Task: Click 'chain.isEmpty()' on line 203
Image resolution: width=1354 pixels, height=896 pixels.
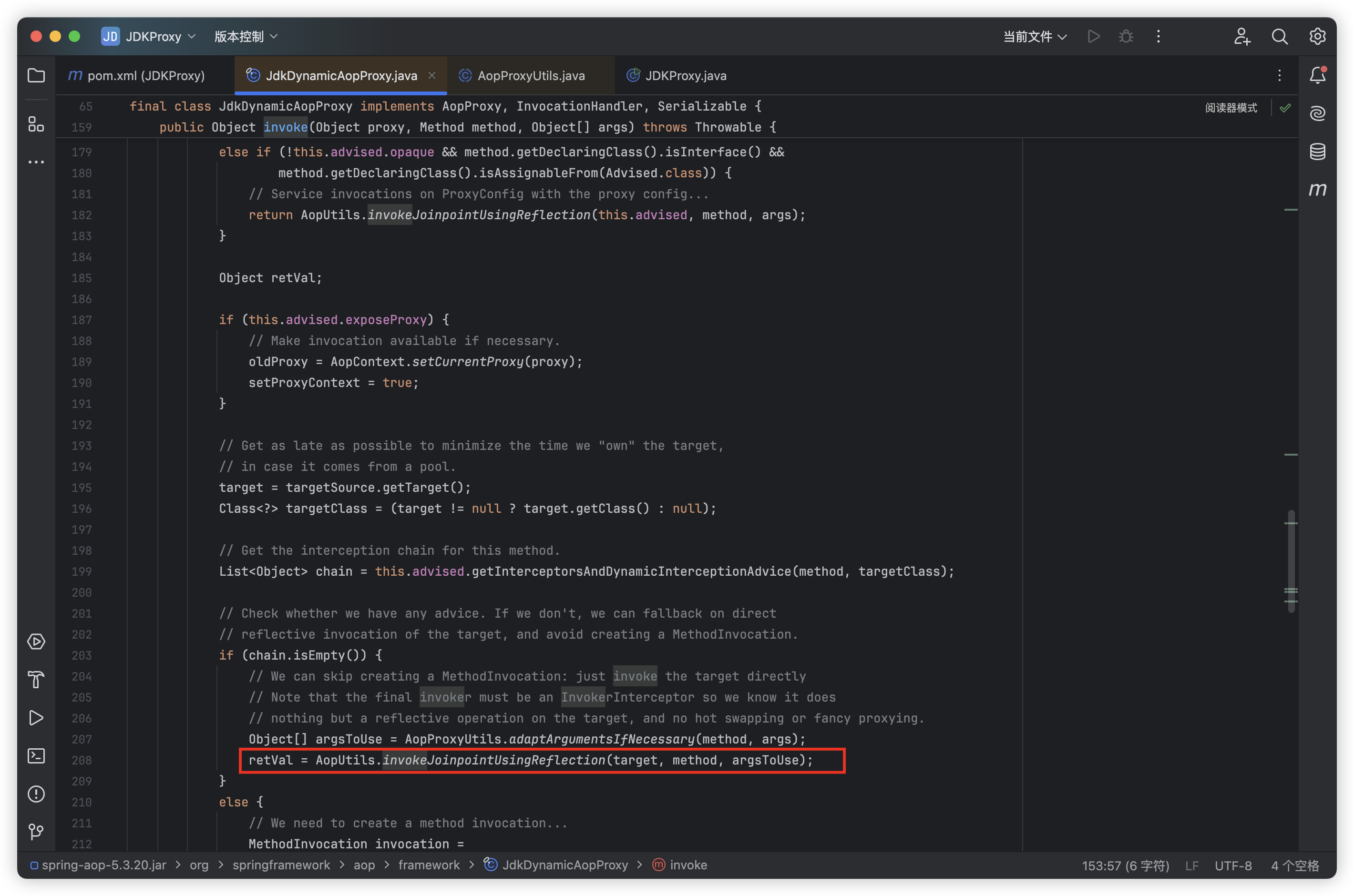Action: [x=308, y=655]
